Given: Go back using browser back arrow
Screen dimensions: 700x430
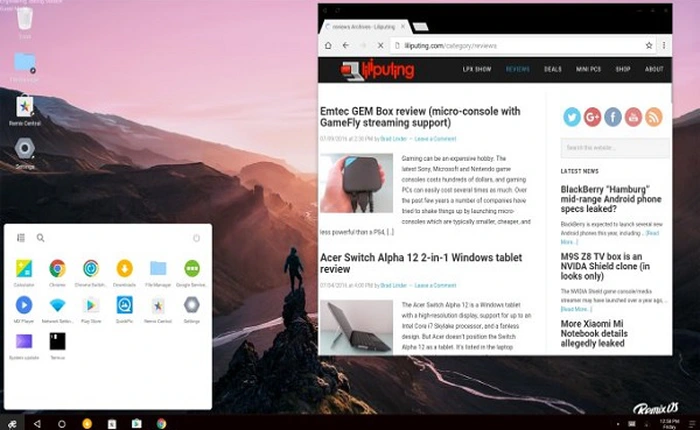Looking at the screenshot, I should (346, 46).
